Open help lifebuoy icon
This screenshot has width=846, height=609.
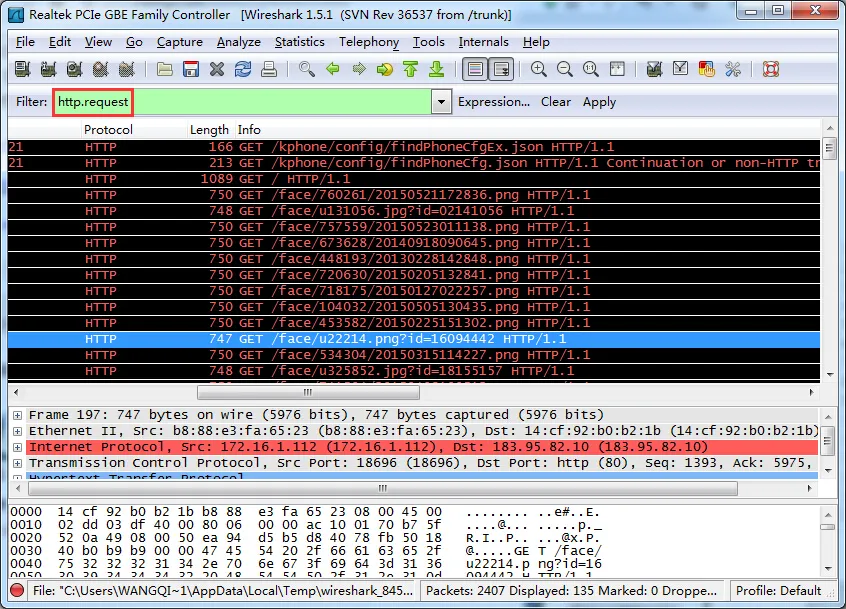(x=771, y=69)
